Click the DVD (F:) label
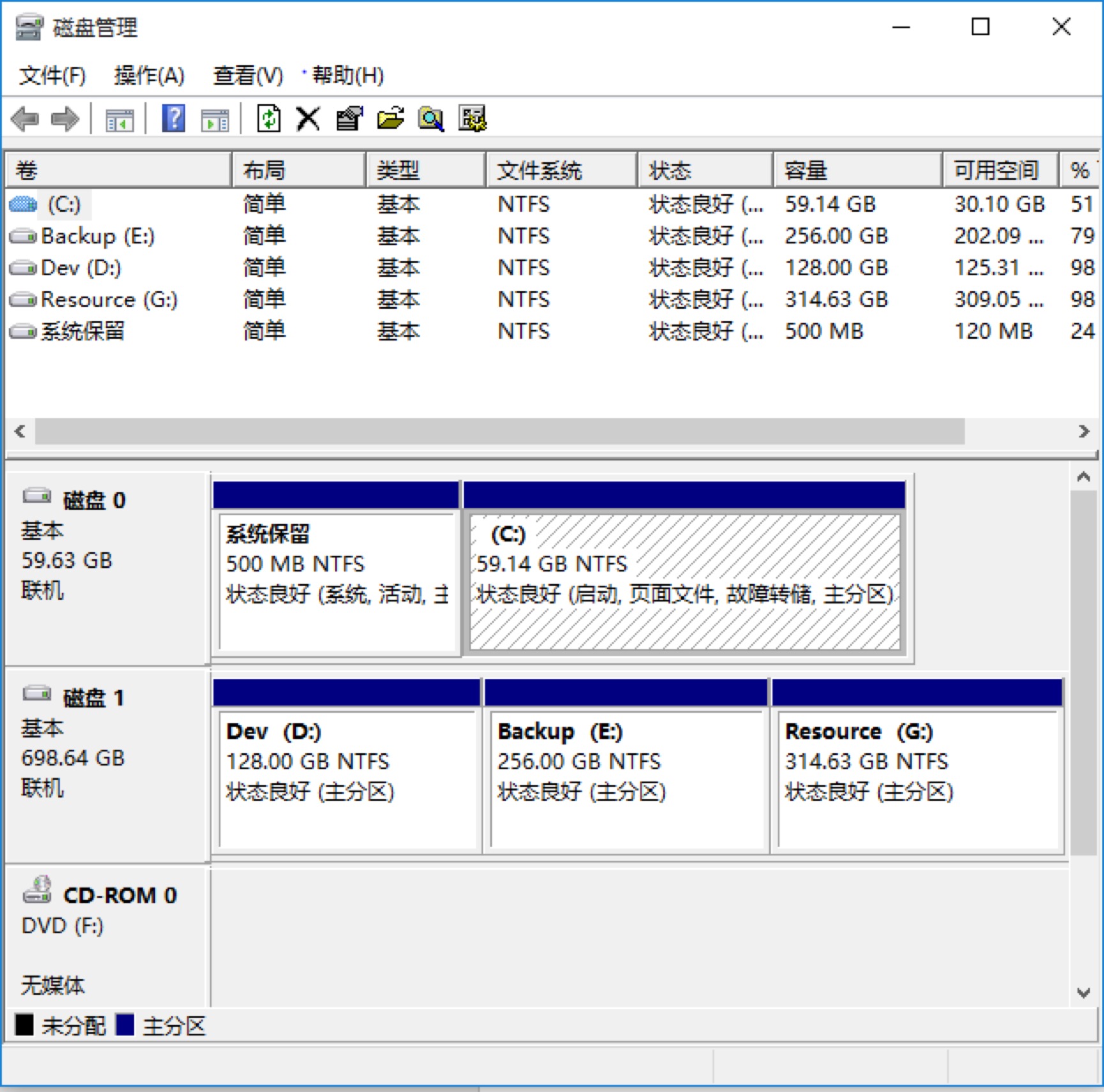Image resolution: width=1104 pixels, height=1092 pixels. pos(63,925)
